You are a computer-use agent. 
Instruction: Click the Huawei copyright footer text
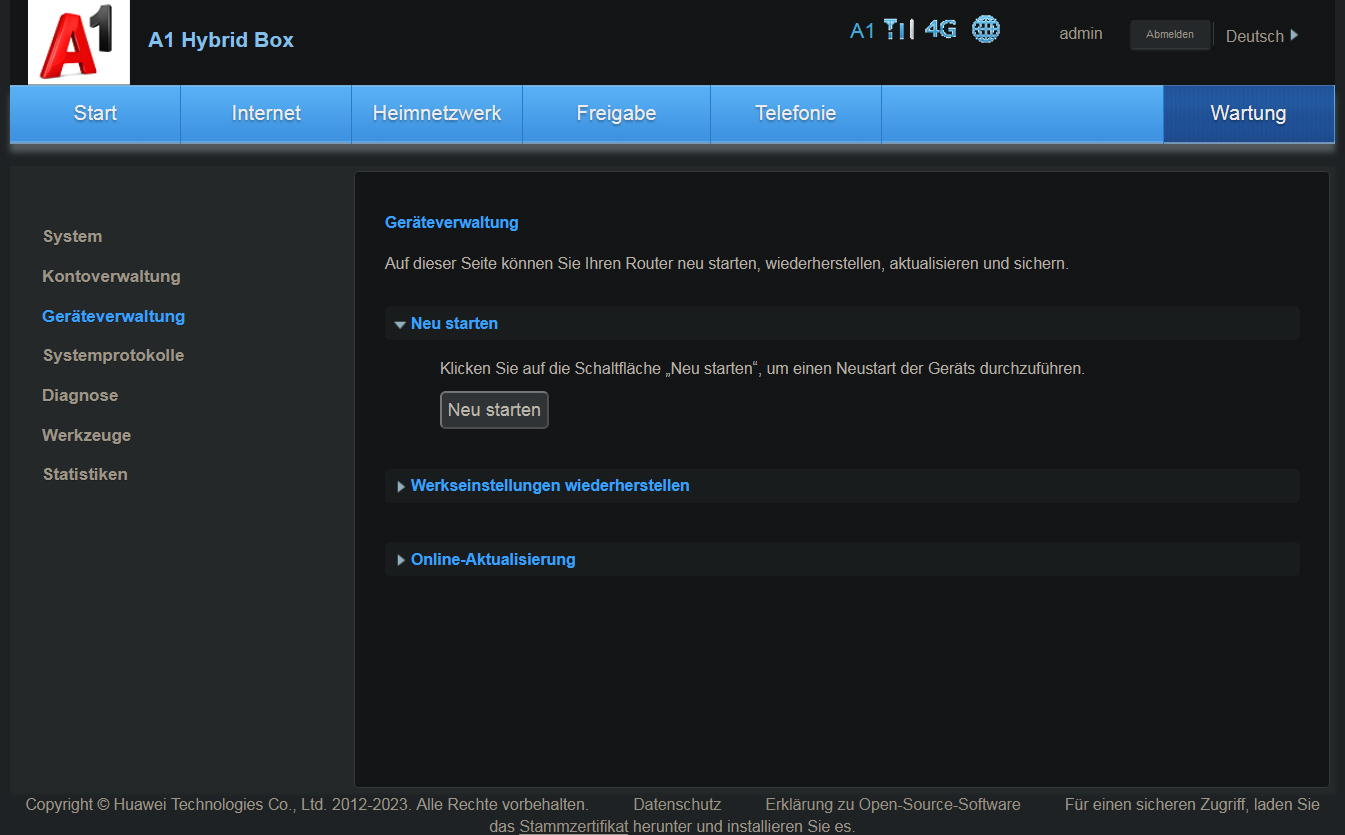coord(307,805)
